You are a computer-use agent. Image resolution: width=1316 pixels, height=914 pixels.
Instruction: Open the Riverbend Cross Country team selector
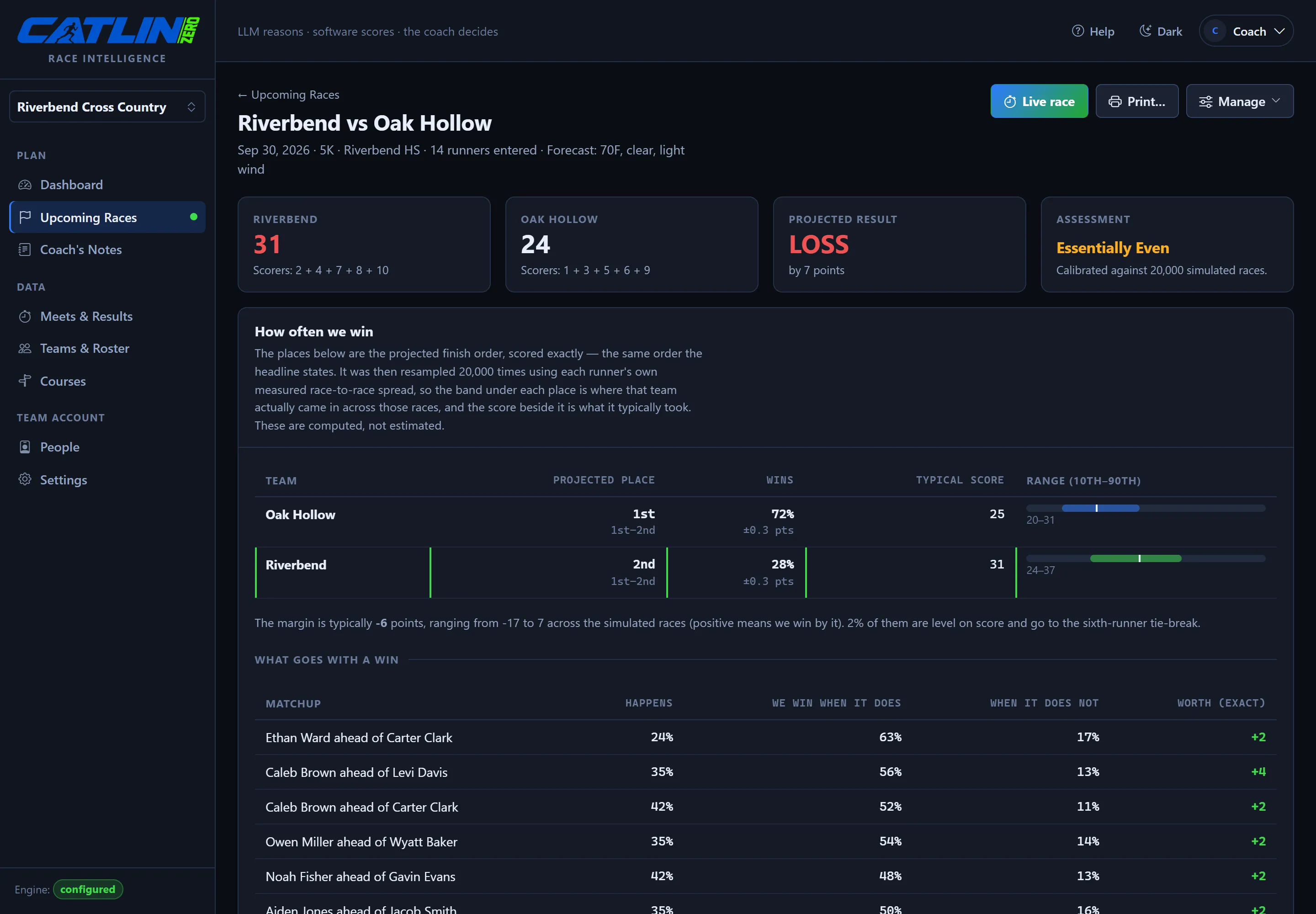[x=107, y=106]
